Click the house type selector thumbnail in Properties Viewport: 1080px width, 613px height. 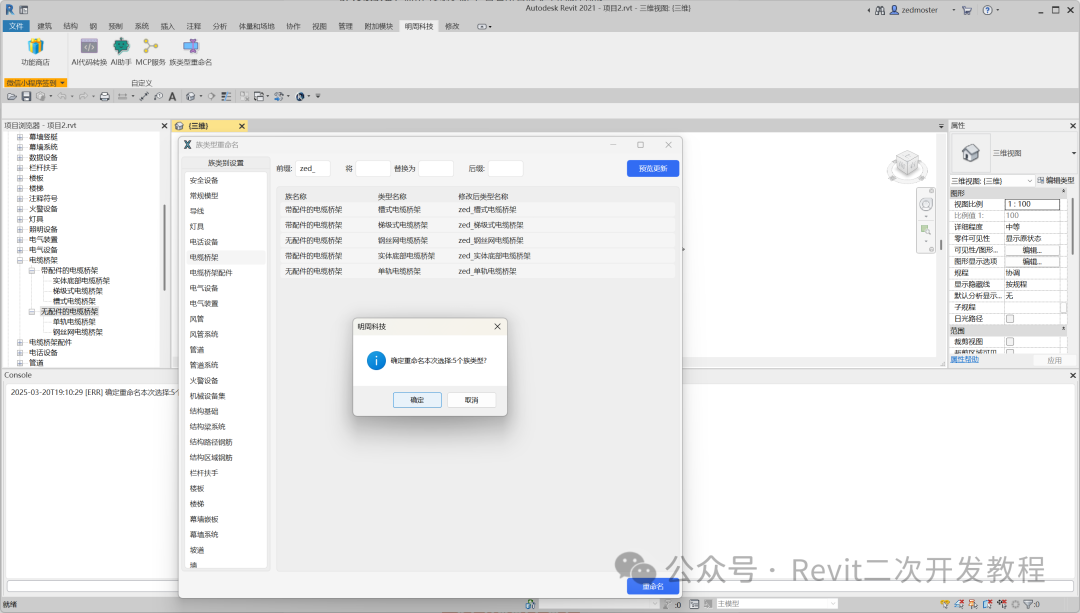coord(970,153)
